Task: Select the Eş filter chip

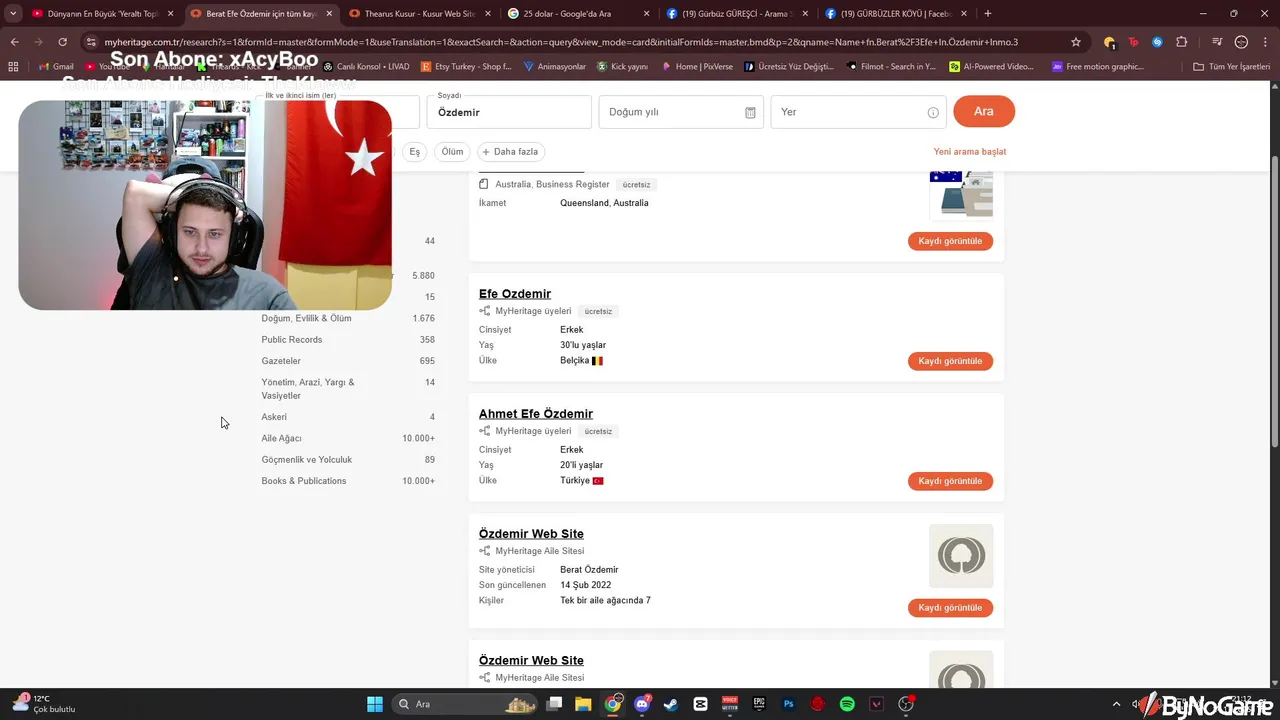Action: pos(414,152)
